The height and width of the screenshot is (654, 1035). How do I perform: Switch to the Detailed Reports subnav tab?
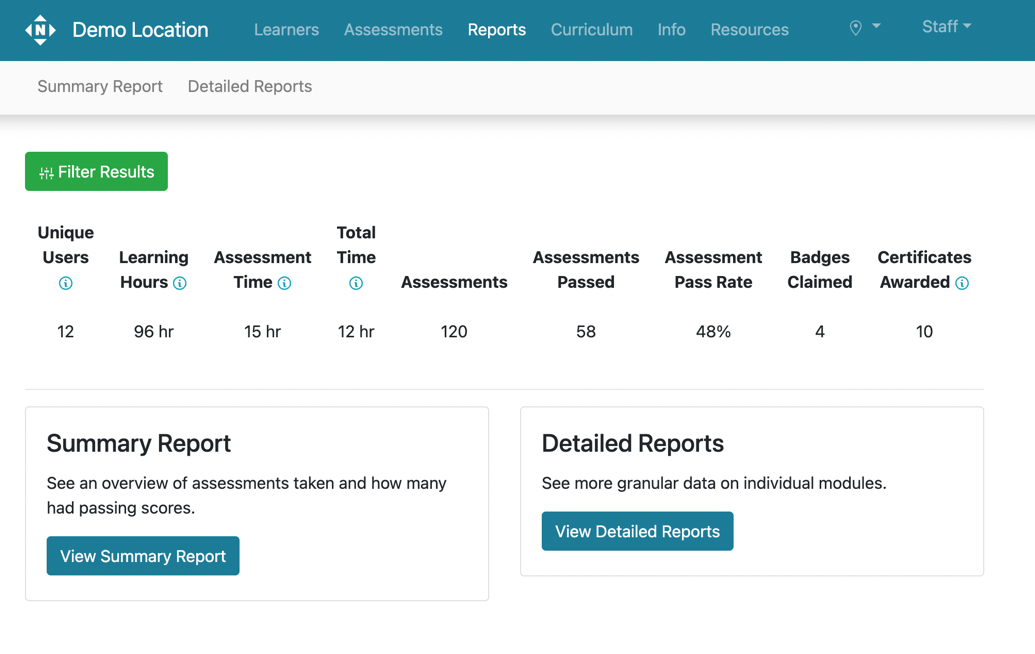click(x=250, y=86)
